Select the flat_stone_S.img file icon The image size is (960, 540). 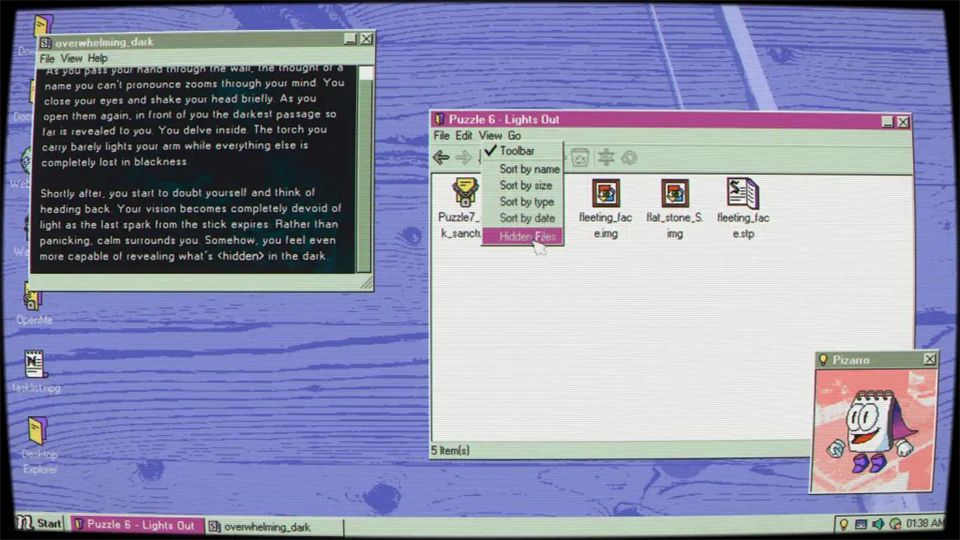675,193
